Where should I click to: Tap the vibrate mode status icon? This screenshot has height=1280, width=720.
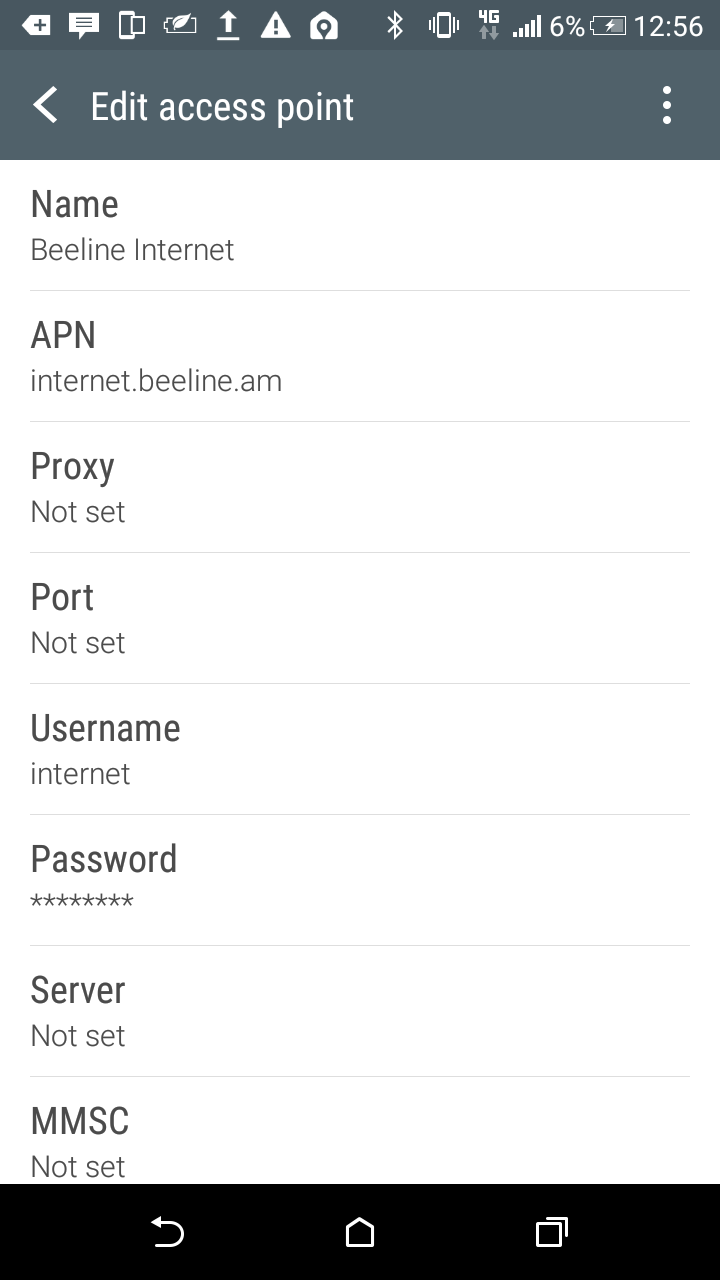[443, 25]
